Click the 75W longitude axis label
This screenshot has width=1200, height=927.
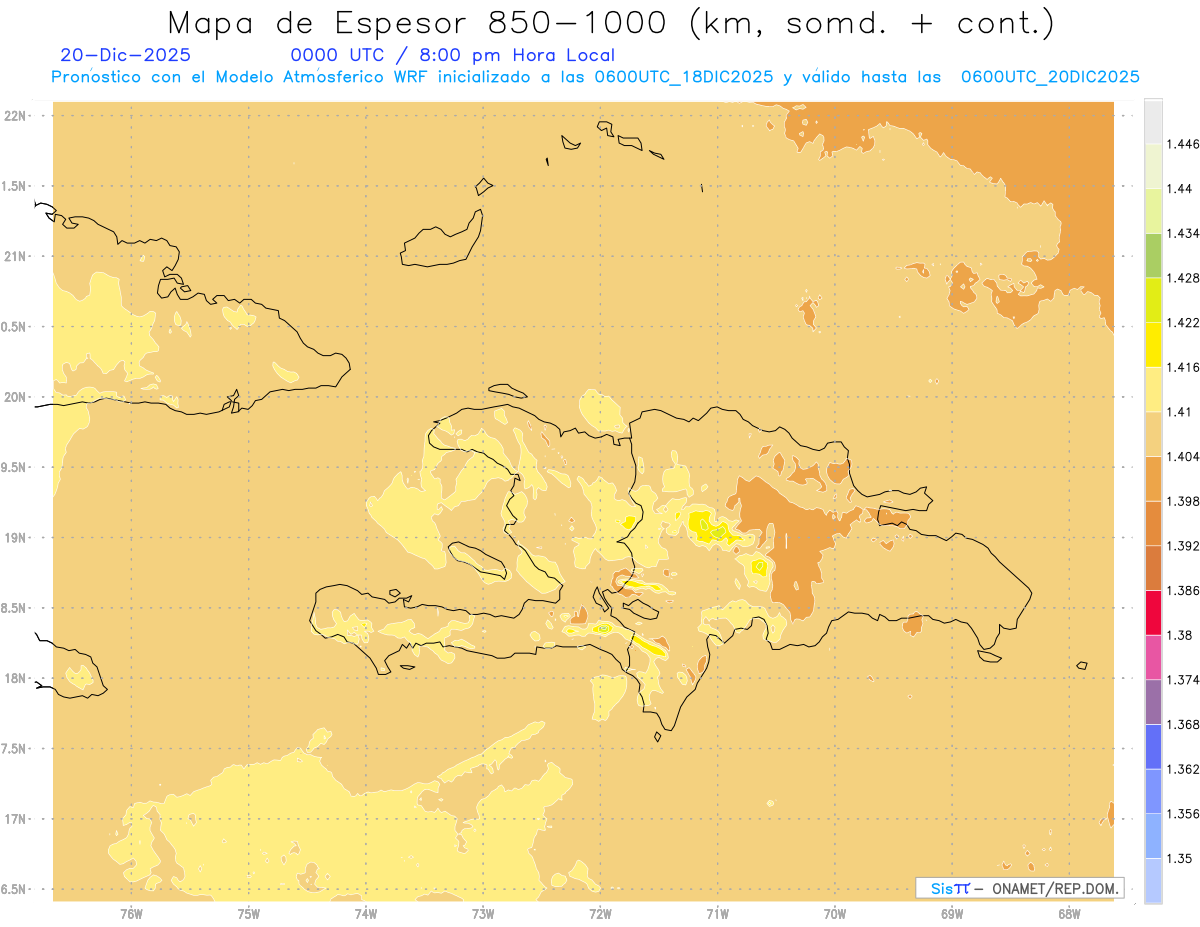[x=249, y=914]
